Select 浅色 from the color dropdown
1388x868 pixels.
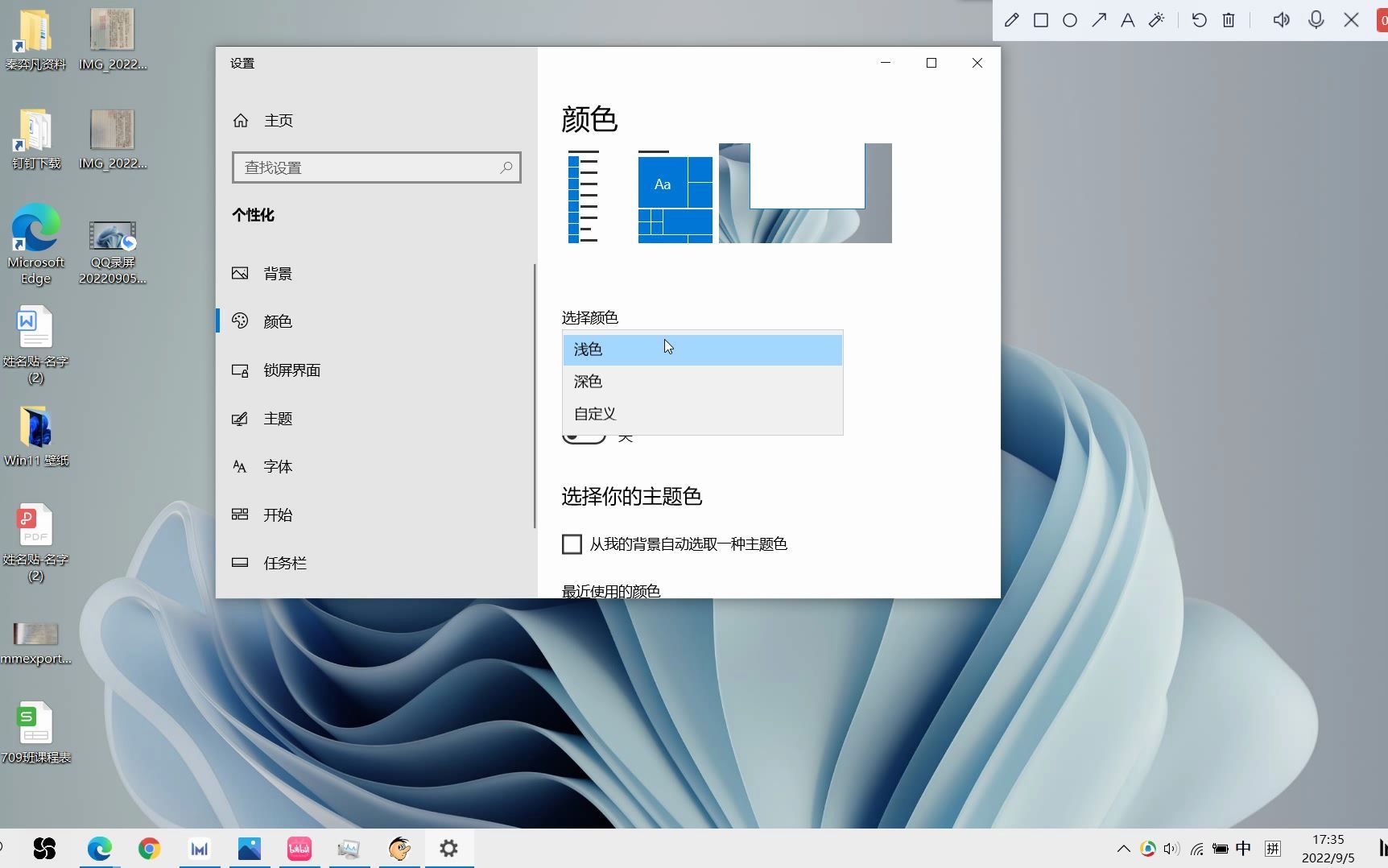click(588, 349)
